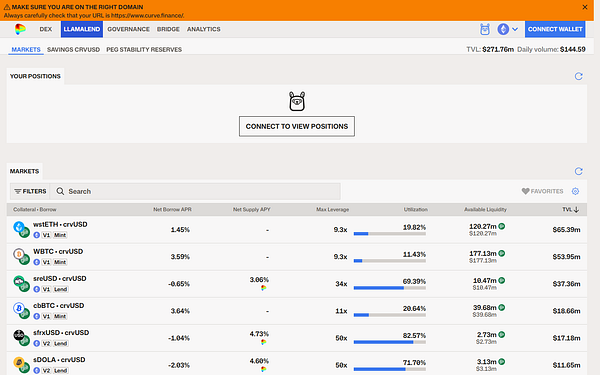The width and height of the screenshot is (600, 375).
Task: Click the search magnifier icon
Action: pyautogui.click(x=60, y=191)
